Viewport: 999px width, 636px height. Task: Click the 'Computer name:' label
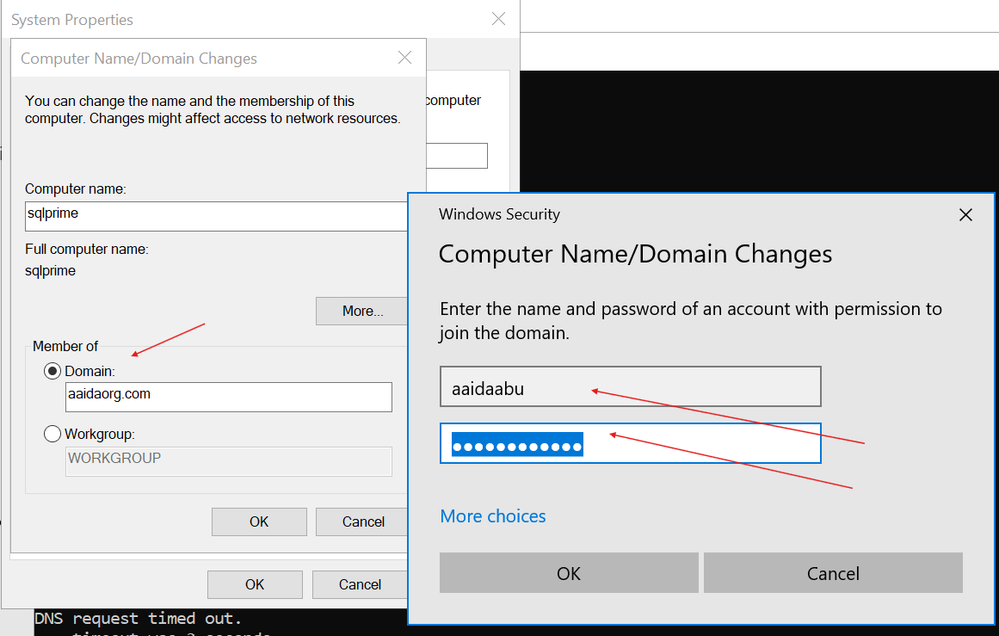click(76, 189)
